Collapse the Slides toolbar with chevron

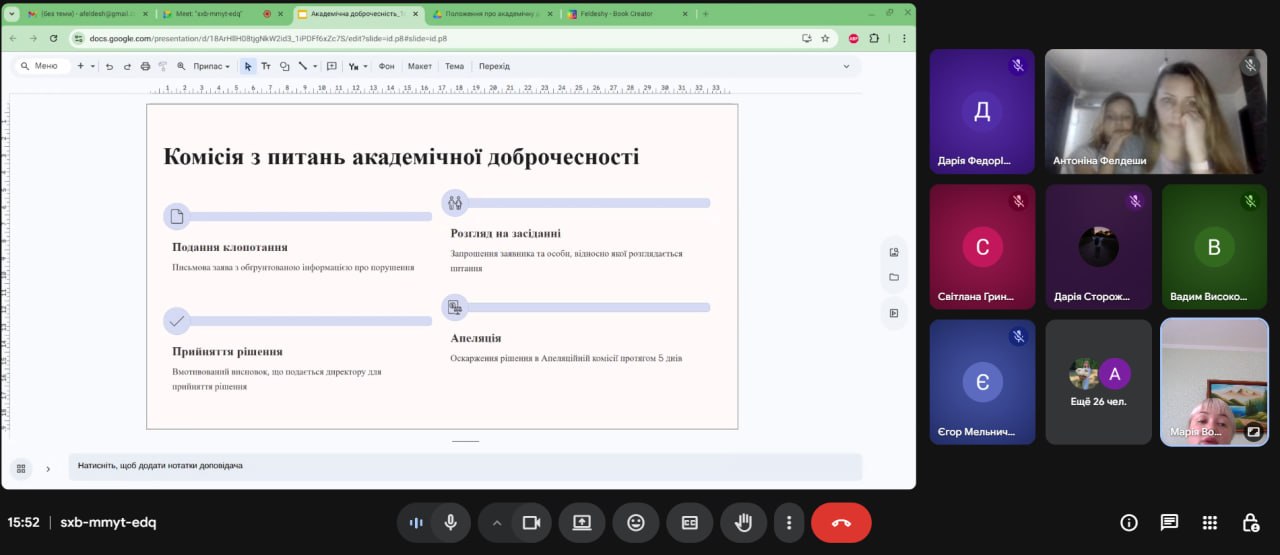coord(846,66)
